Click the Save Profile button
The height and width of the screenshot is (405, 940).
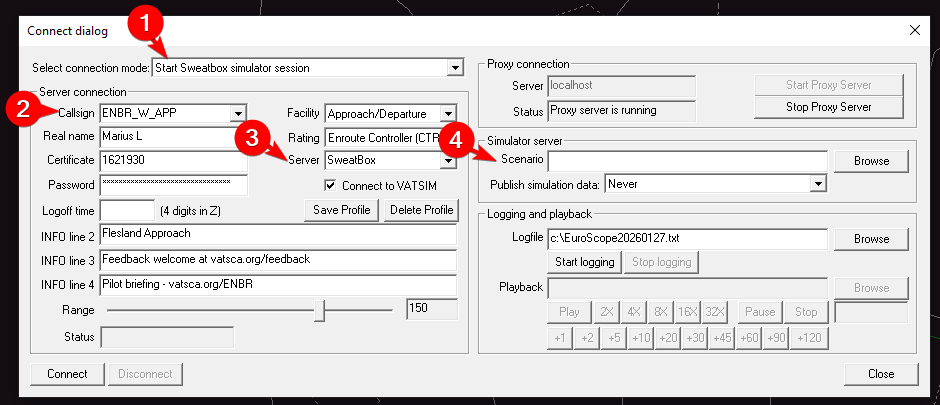tap(339, 210)
